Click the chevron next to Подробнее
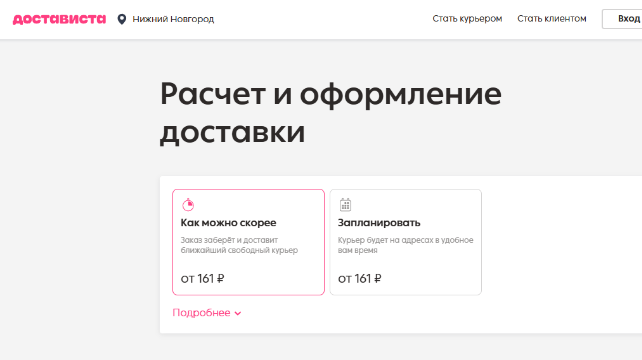642x360 pixels. click(238, 313)
